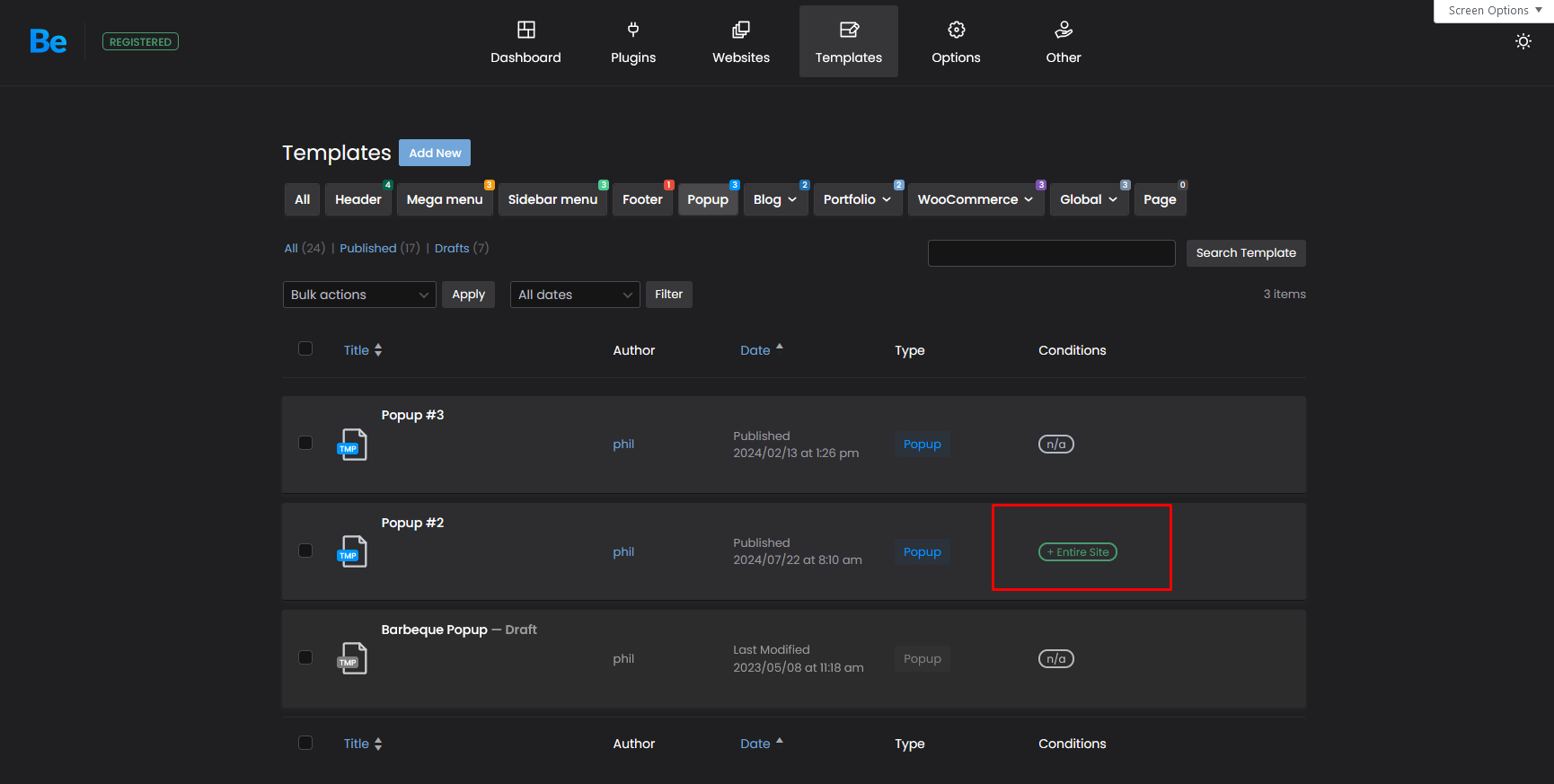The width and height of the screenshot is (1554, 784).
Task: Open the Popup #3 template title
Action: [412, 415]
